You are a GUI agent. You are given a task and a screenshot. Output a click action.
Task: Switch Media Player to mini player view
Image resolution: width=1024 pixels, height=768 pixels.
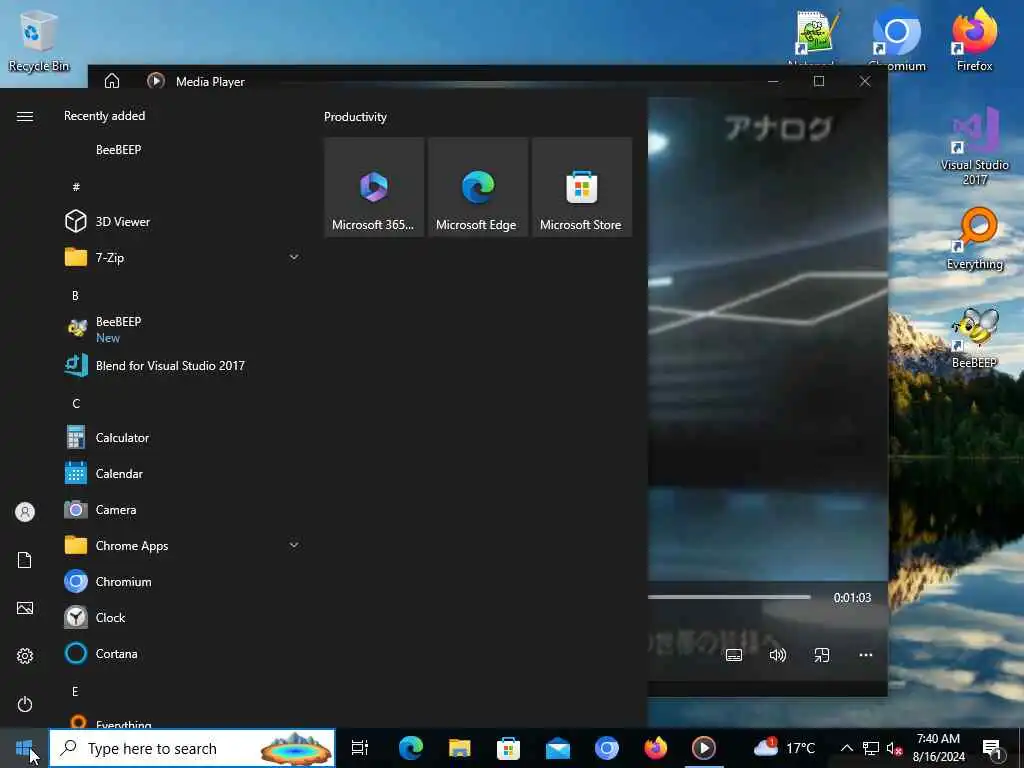[x=822, y=655]
